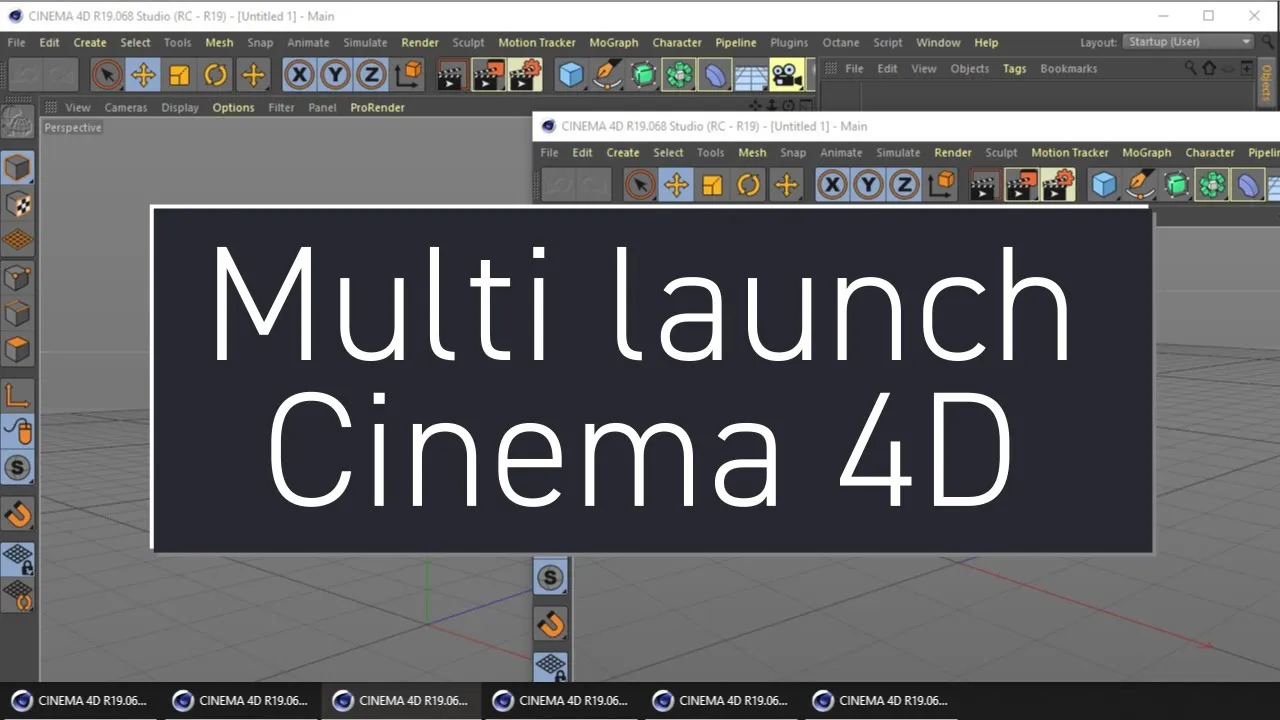Screen dimensions: 1280x720
Task: Click Render View clapperboard in back window
Action: pos(452,75)
